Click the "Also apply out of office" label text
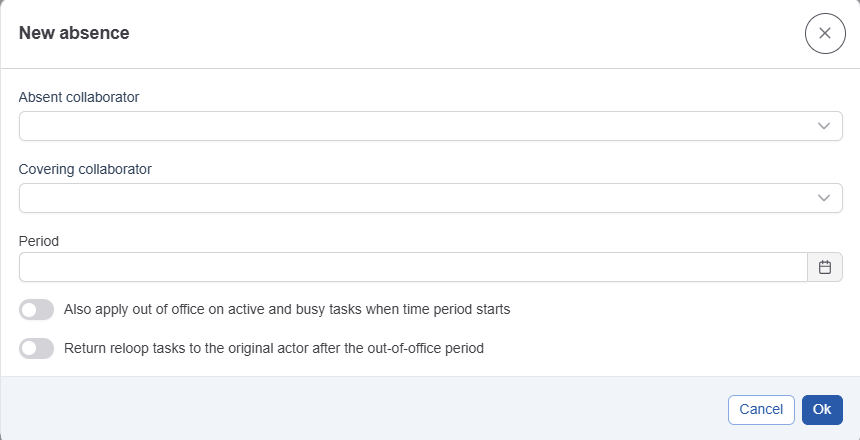The width and height of the screenshot is (860, 440). point(287,310)
